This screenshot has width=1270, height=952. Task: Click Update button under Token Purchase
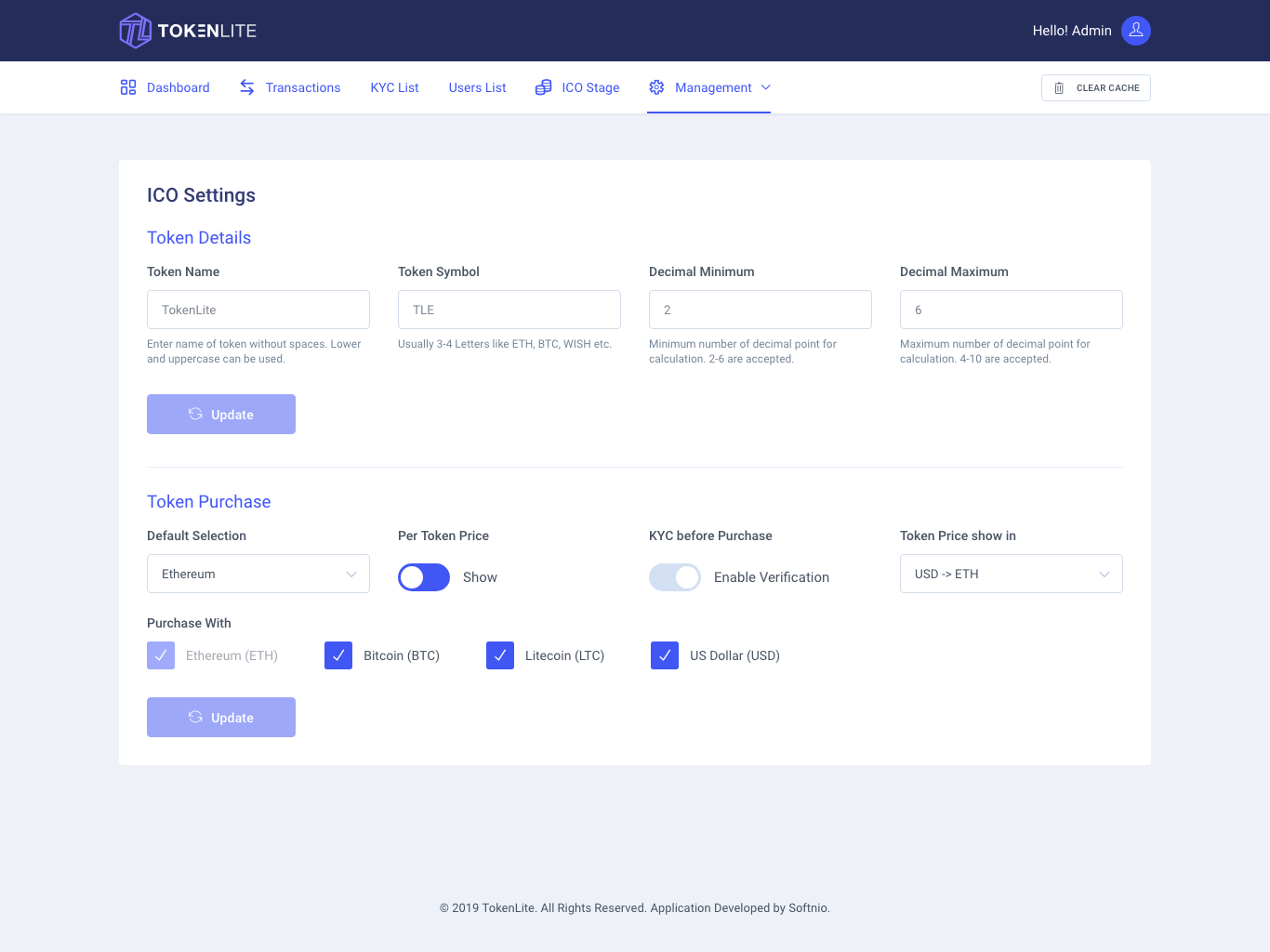(x=221, y=717)
